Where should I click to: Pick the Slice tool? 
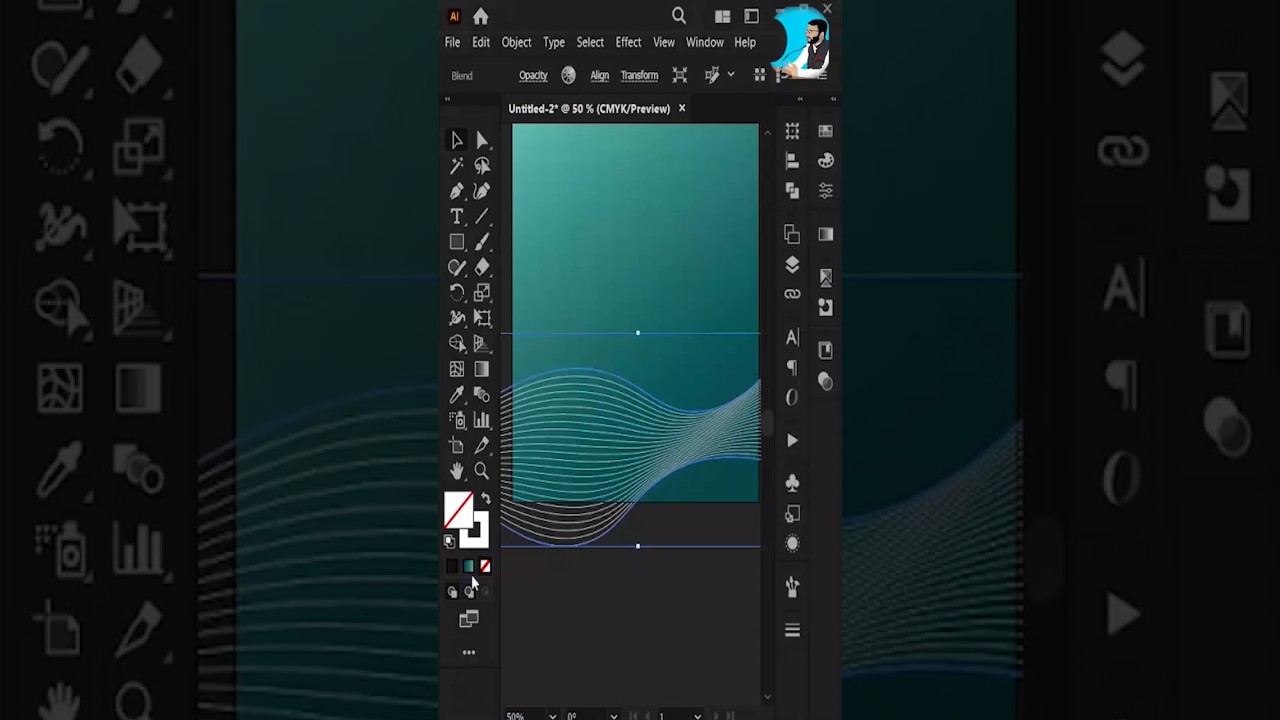482,445
